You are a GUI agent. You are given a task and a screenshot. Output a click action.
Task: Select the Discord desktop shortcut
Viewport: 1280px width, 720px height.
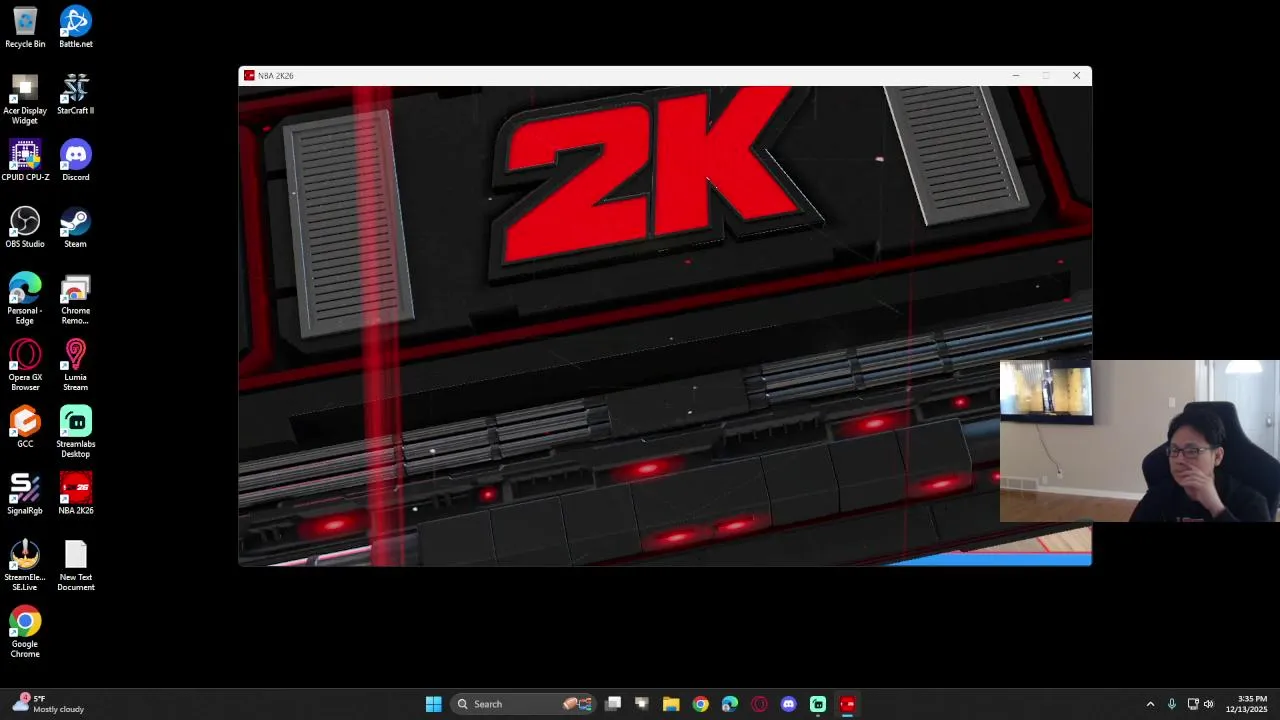tap(75, 161)
